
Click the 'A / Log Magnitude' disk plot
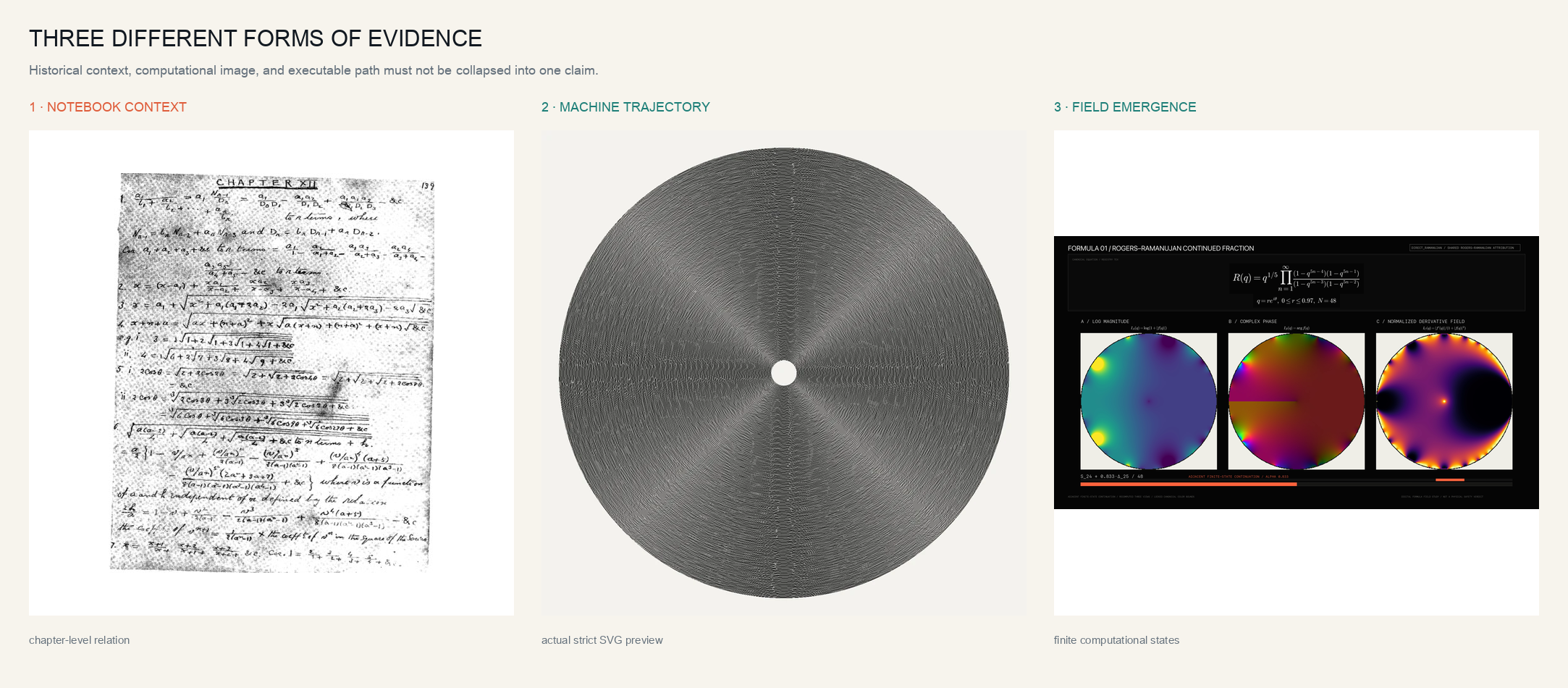tap(1149, 401)
